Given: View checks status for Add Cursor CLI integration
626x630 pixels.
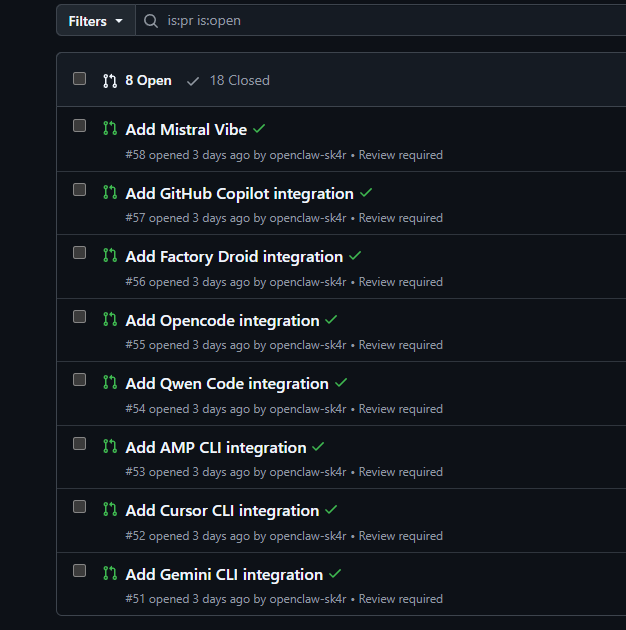Looking at the screenshot, I should point(331,509).
